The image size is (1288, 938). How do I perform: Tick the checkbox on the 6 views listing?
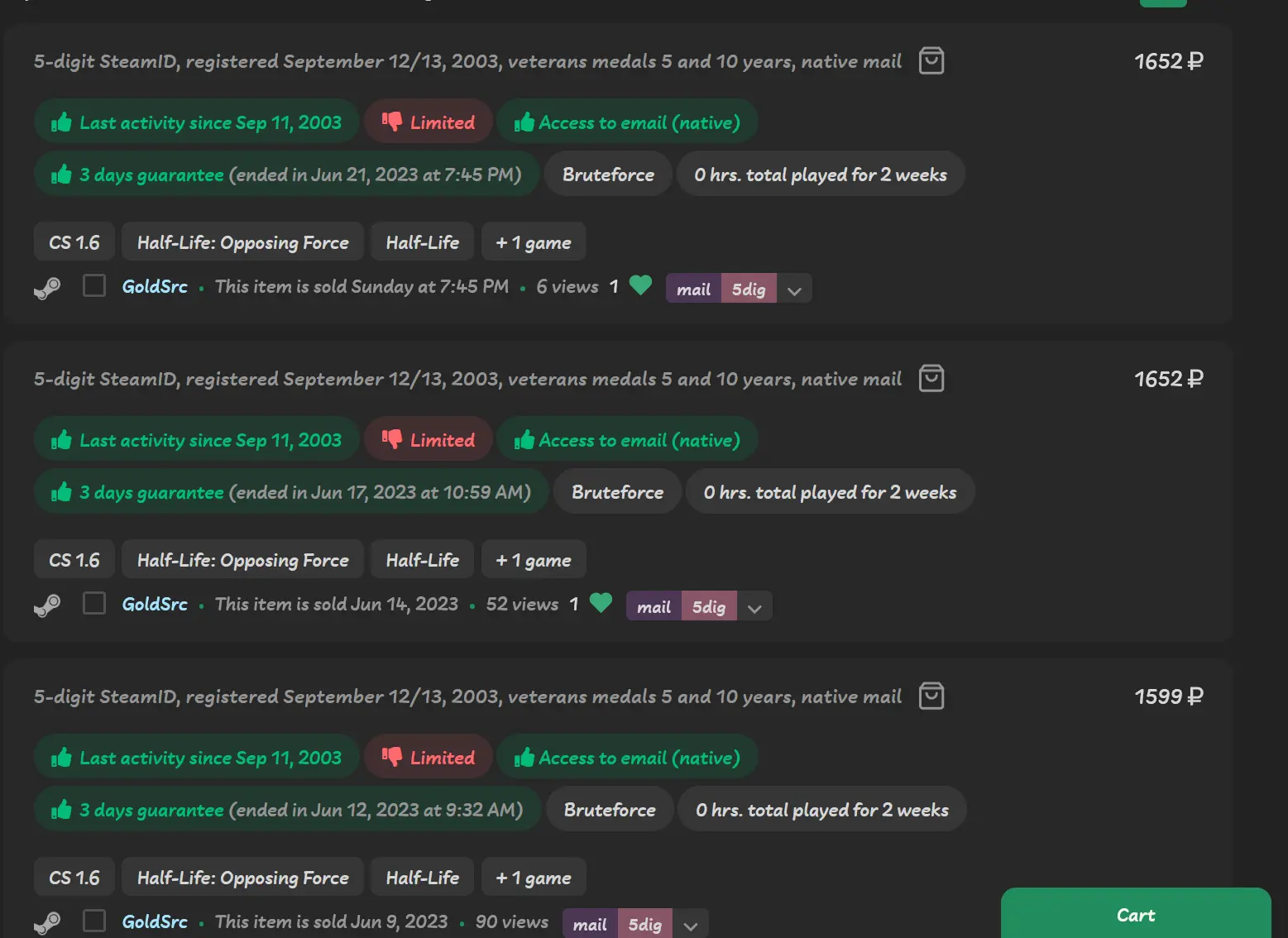click(x=94, y=286)
